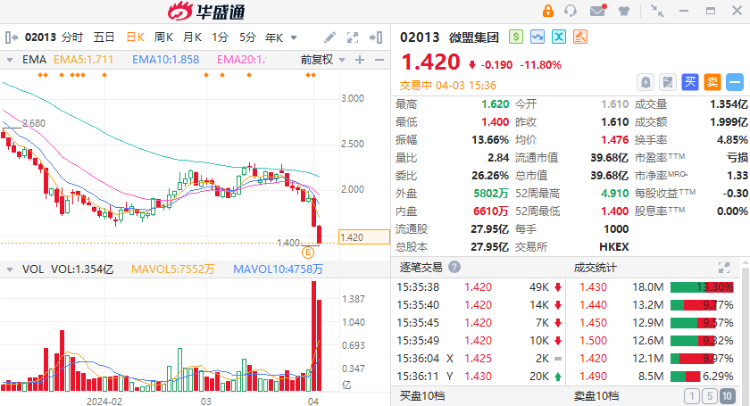The width and height of the screenshot is (750, 406).
Task: Open customer service headset icon
Action: click(570, 11)
